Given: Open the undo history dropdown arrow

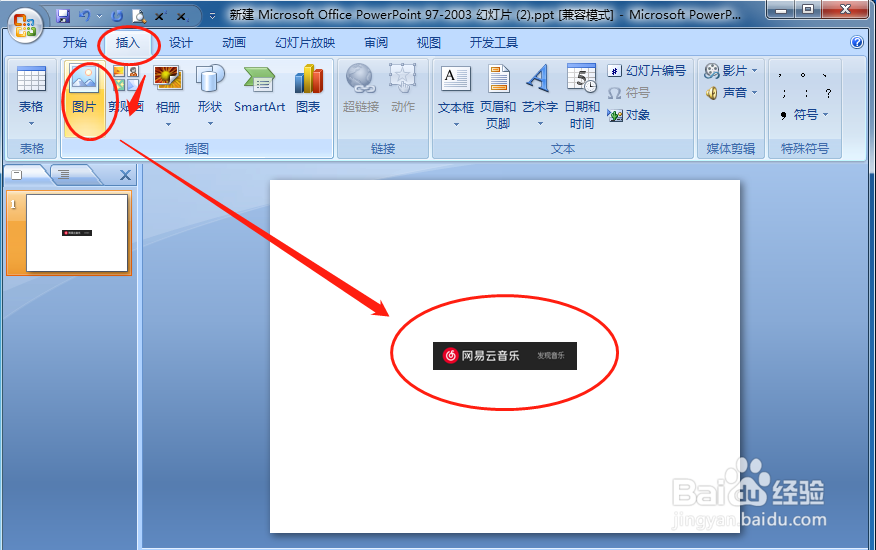Looking at the screenshot, I should click(x=100, y=16).
